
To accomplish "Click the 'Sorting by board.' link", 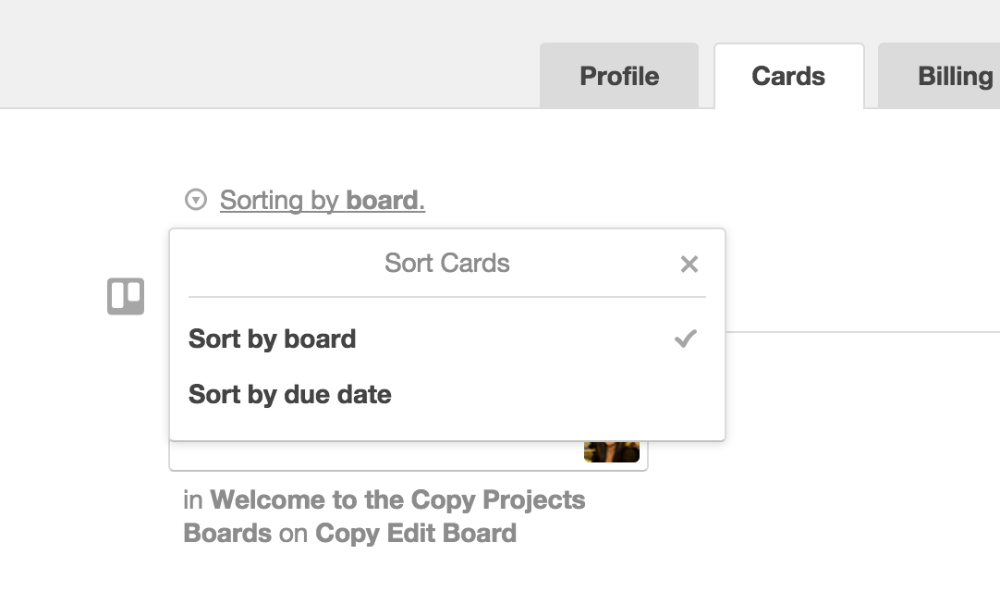I will pyautogui.click(x=322, y=201).
